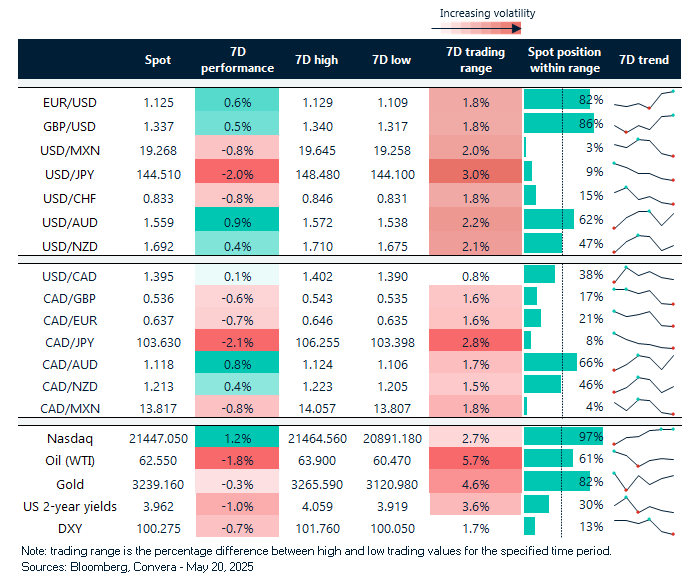Click the US 2-year yields row label

(x=70, y=506)
